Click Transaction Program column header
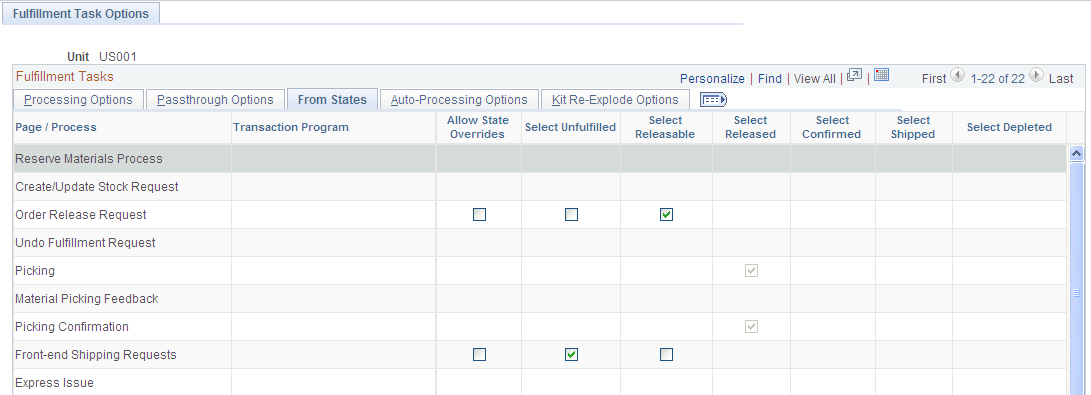1091x395 pixels. [x=291, y=127]
